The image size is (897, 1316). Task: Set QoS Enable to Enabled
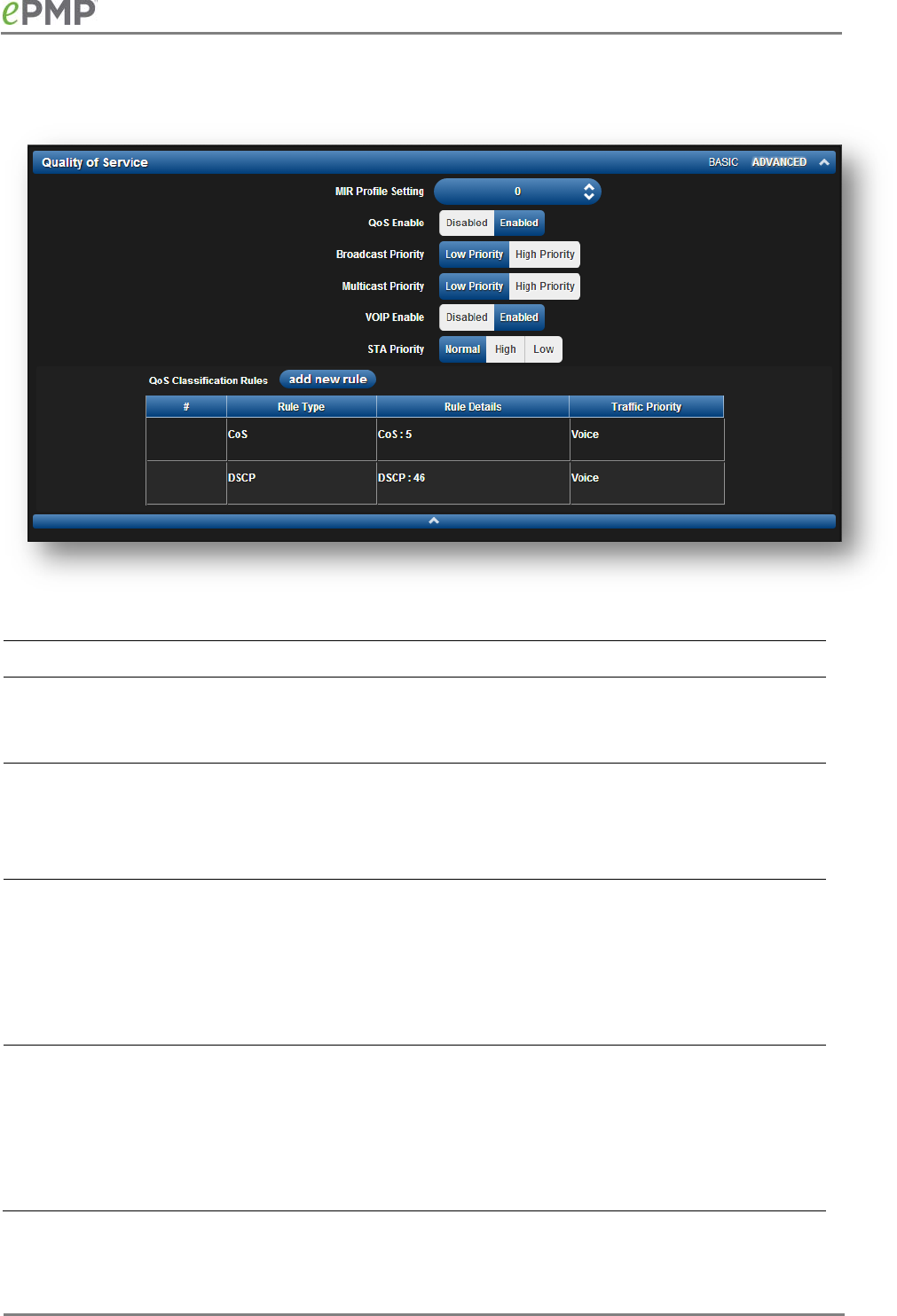point(519,223)
